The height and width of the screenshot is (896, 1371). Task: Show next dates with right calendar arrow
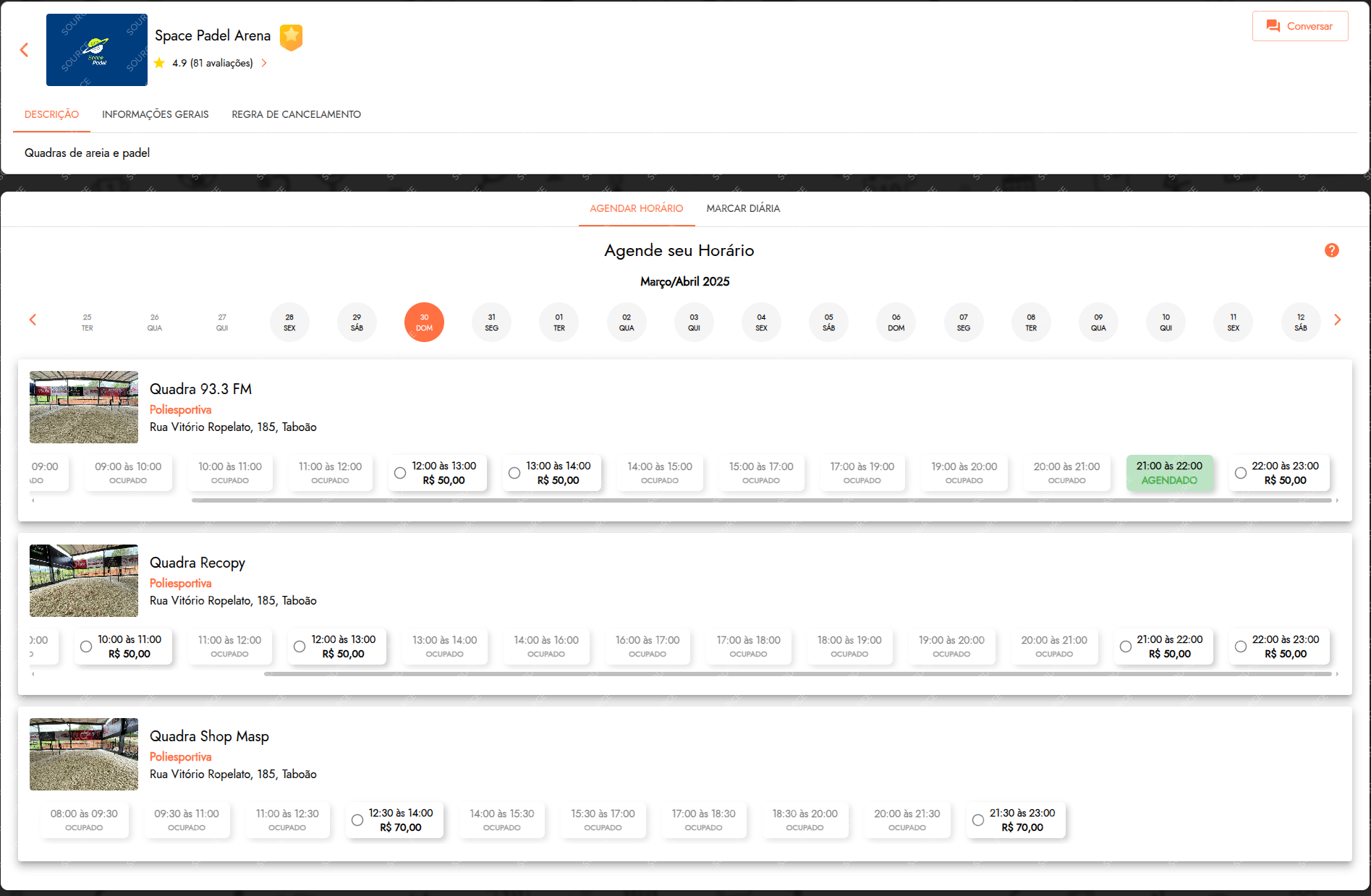tap(1337, 320)
